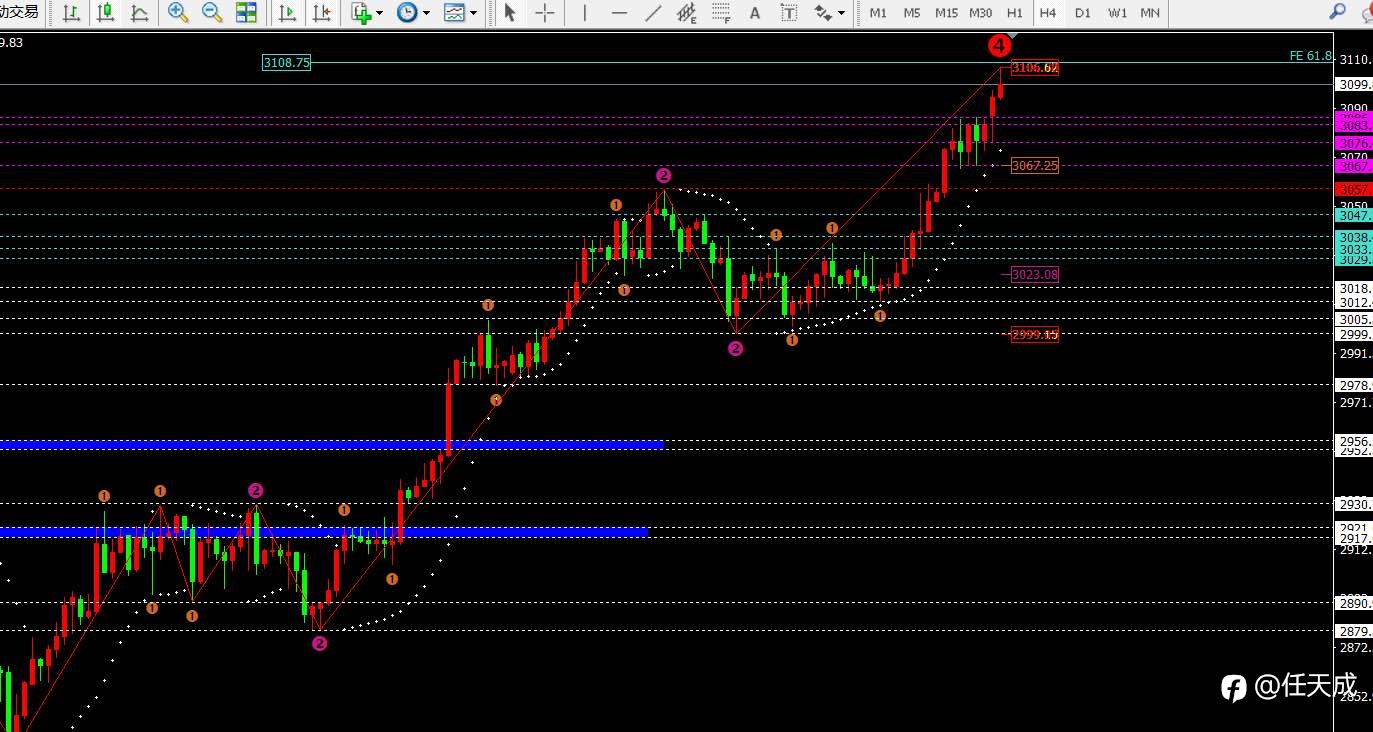Click the magenta 3083 axis price tag

[x=1353, y=125]
